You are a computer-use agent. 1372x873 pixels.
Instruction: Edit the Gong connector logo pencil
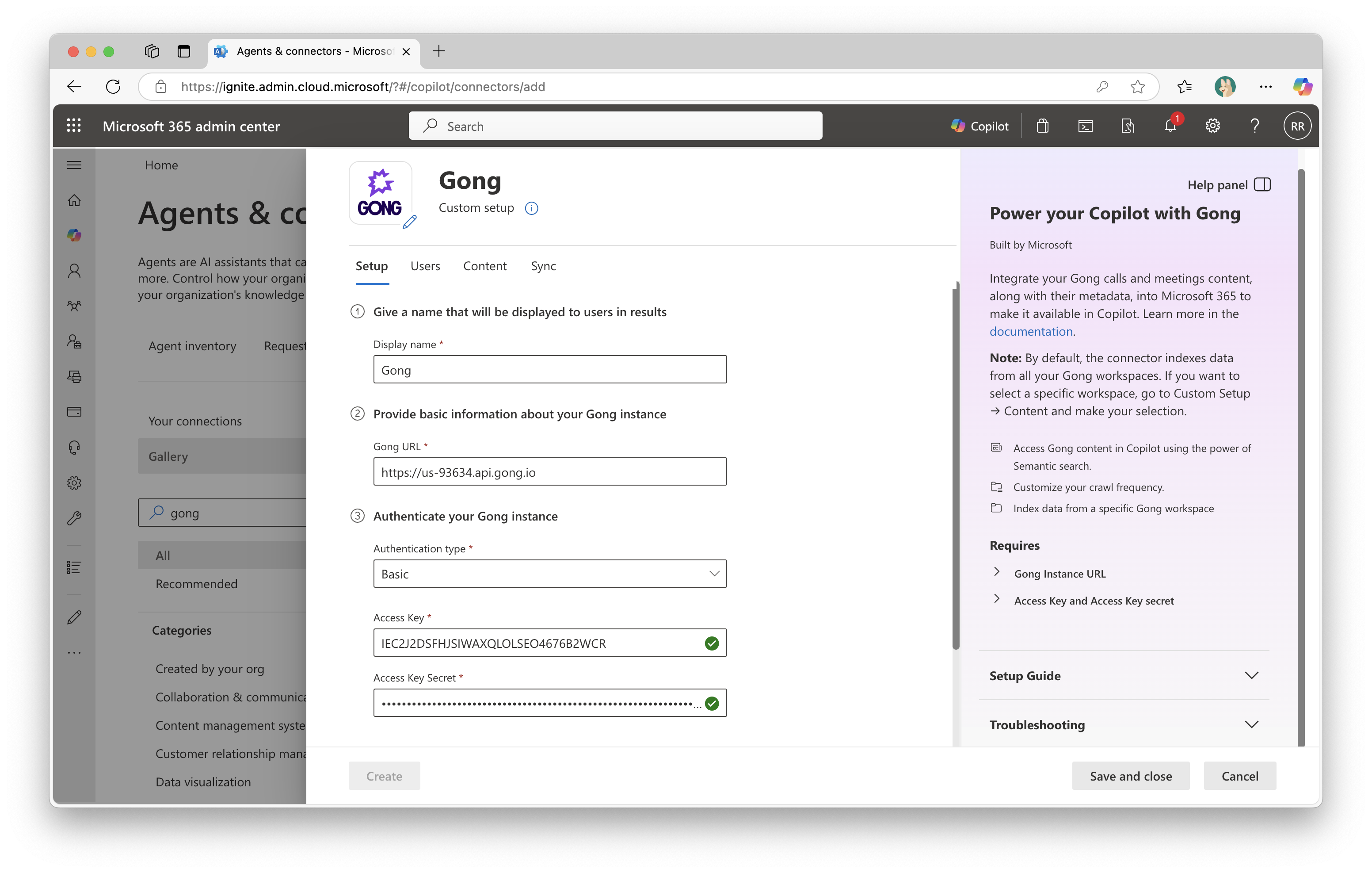410,222
